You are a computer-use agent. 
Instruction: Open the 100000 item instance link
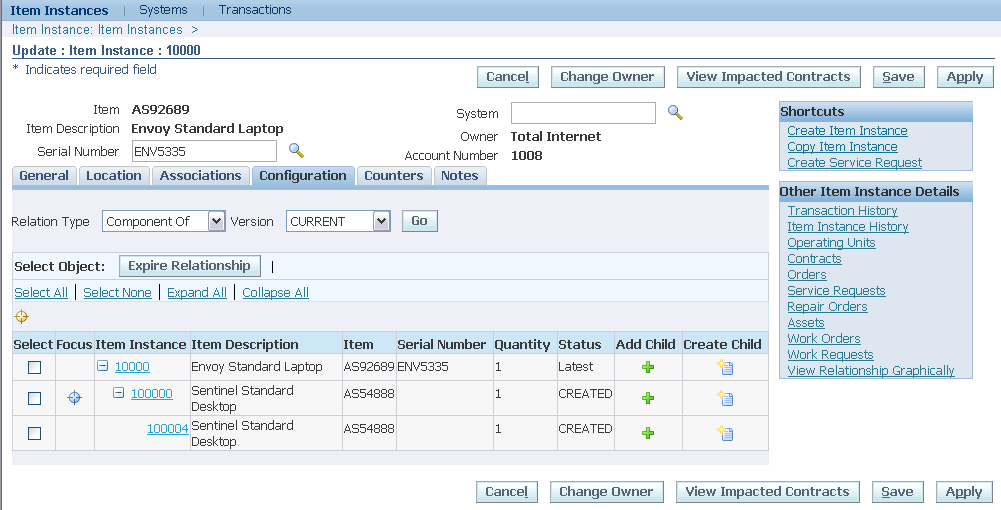coord(151,393)
